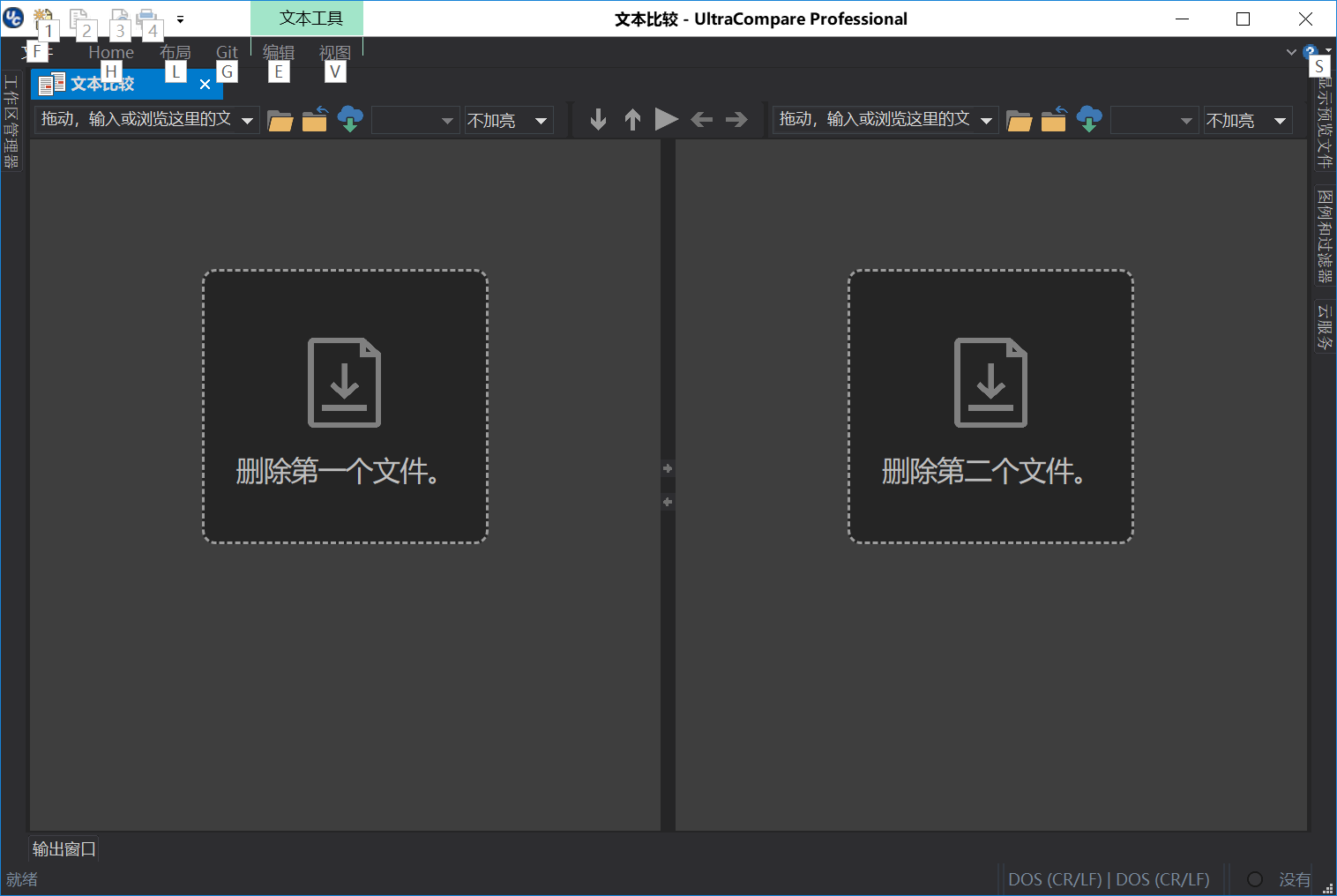Screen dimensions: 1337x896
Task: Click the 就绪 status bar text
Action: tap(22, 879)
